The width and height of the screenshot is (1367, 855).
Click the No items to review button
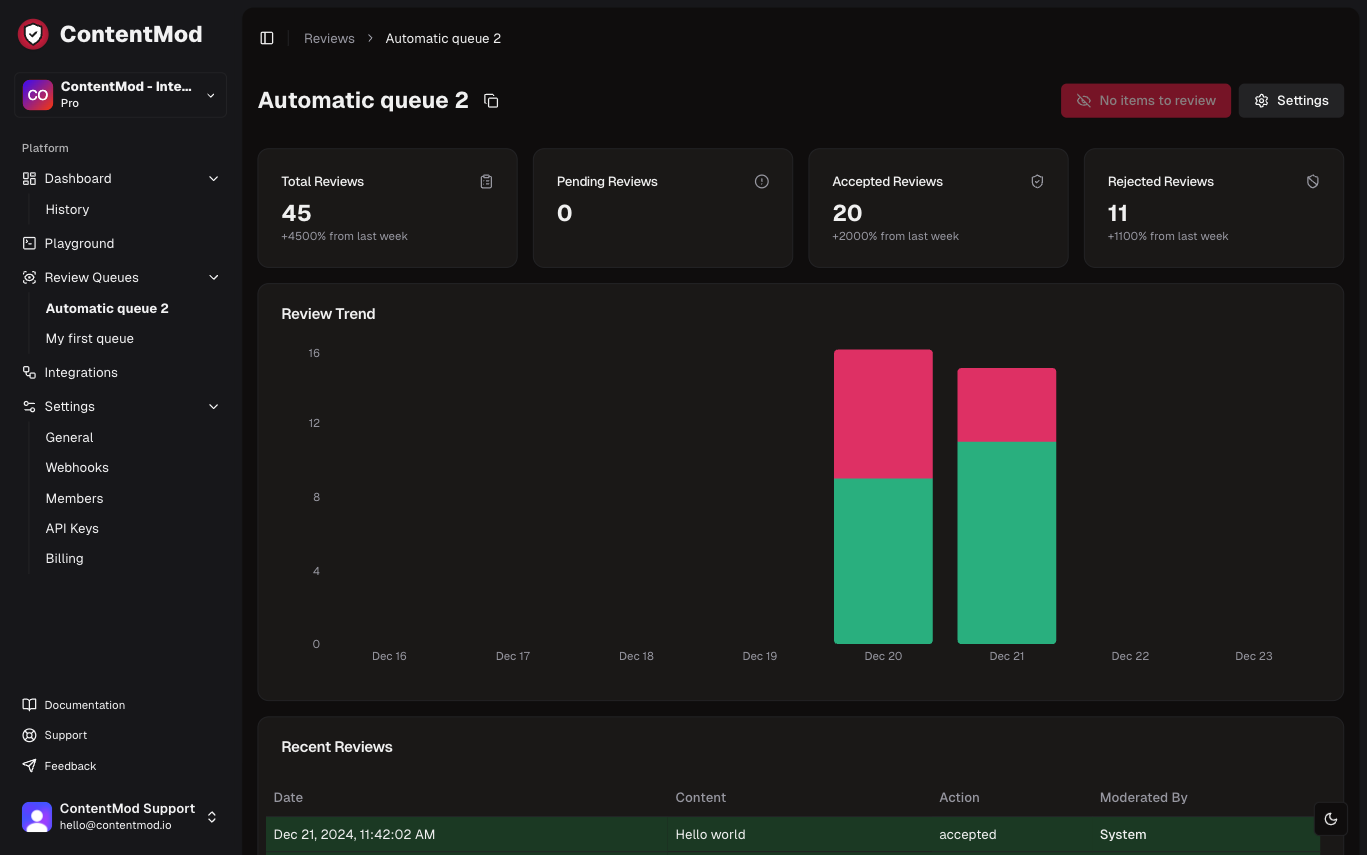pos(1146,101)
